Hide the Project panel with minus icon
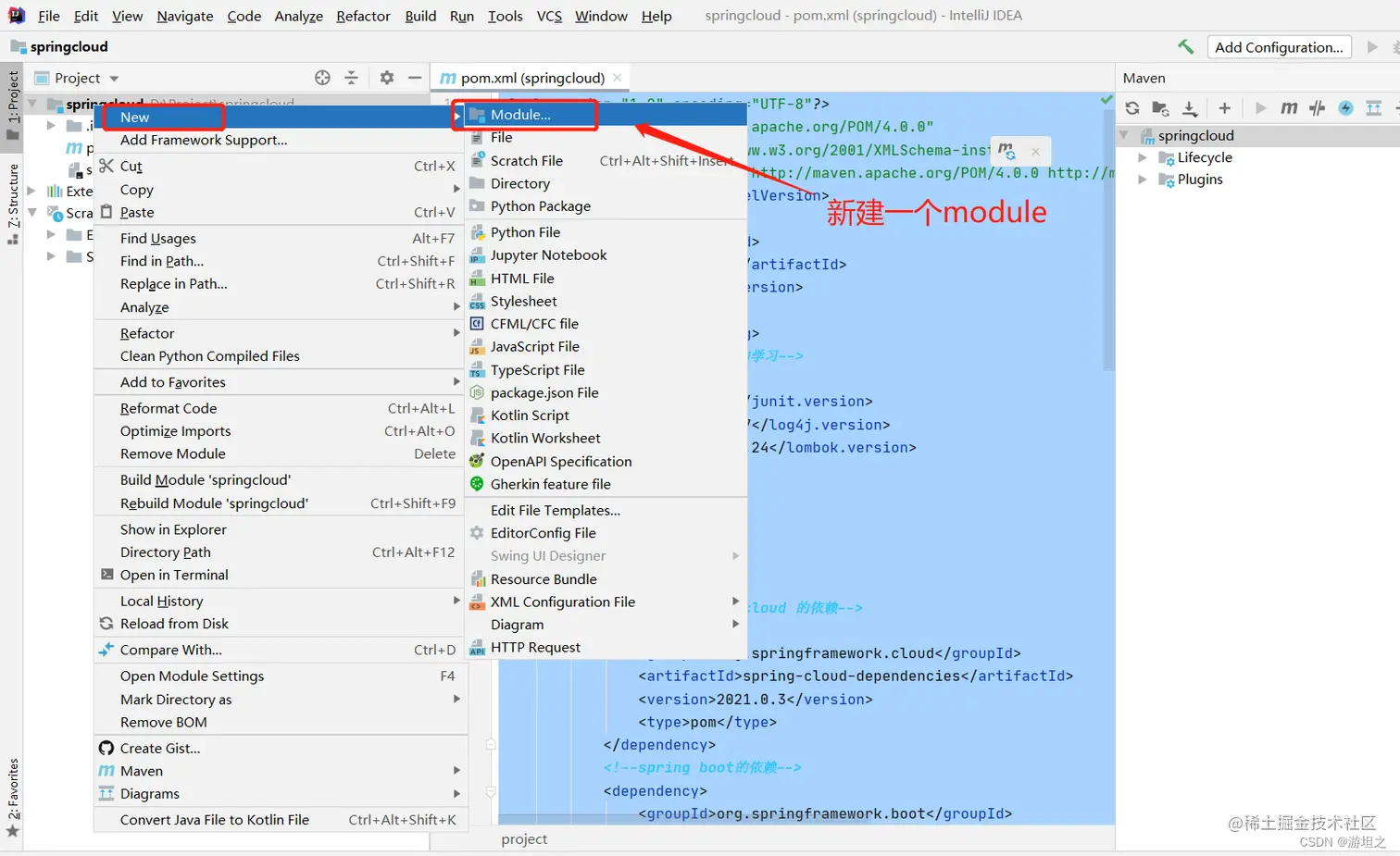1400x856 pixels. click(415, 78)
